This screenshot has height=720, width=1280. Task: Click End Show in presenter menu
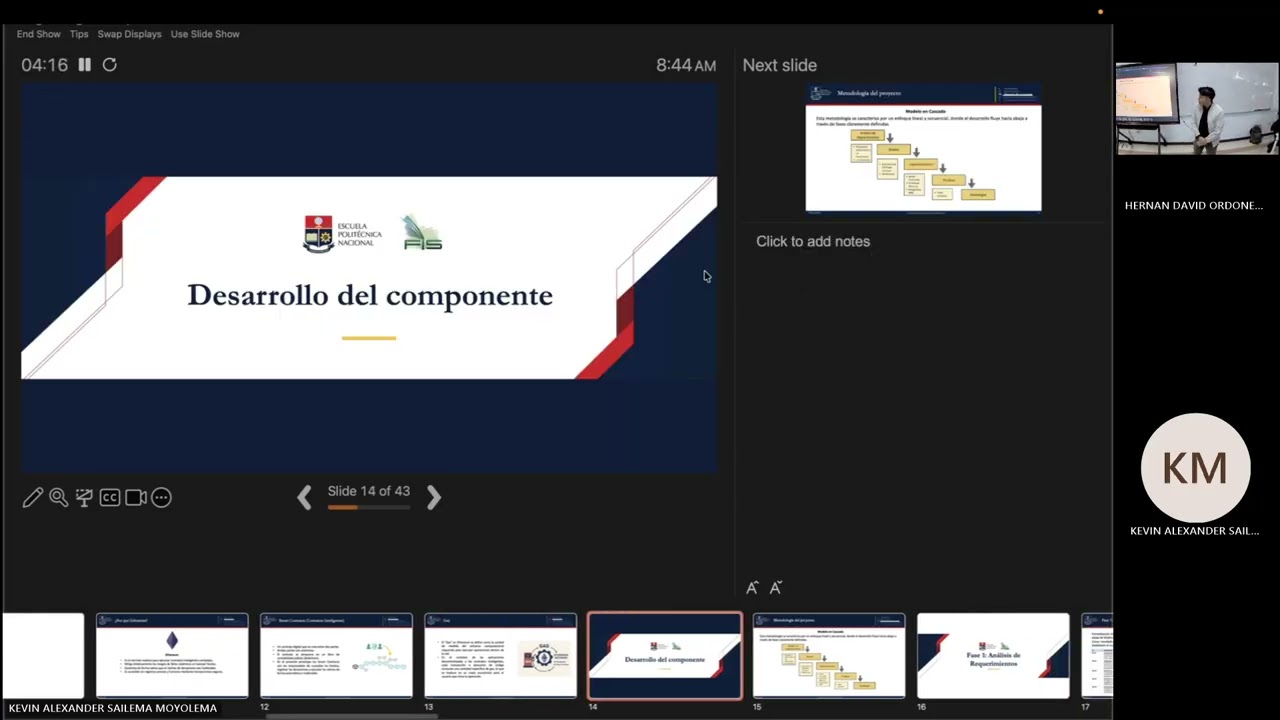click(x=38, y=34)
